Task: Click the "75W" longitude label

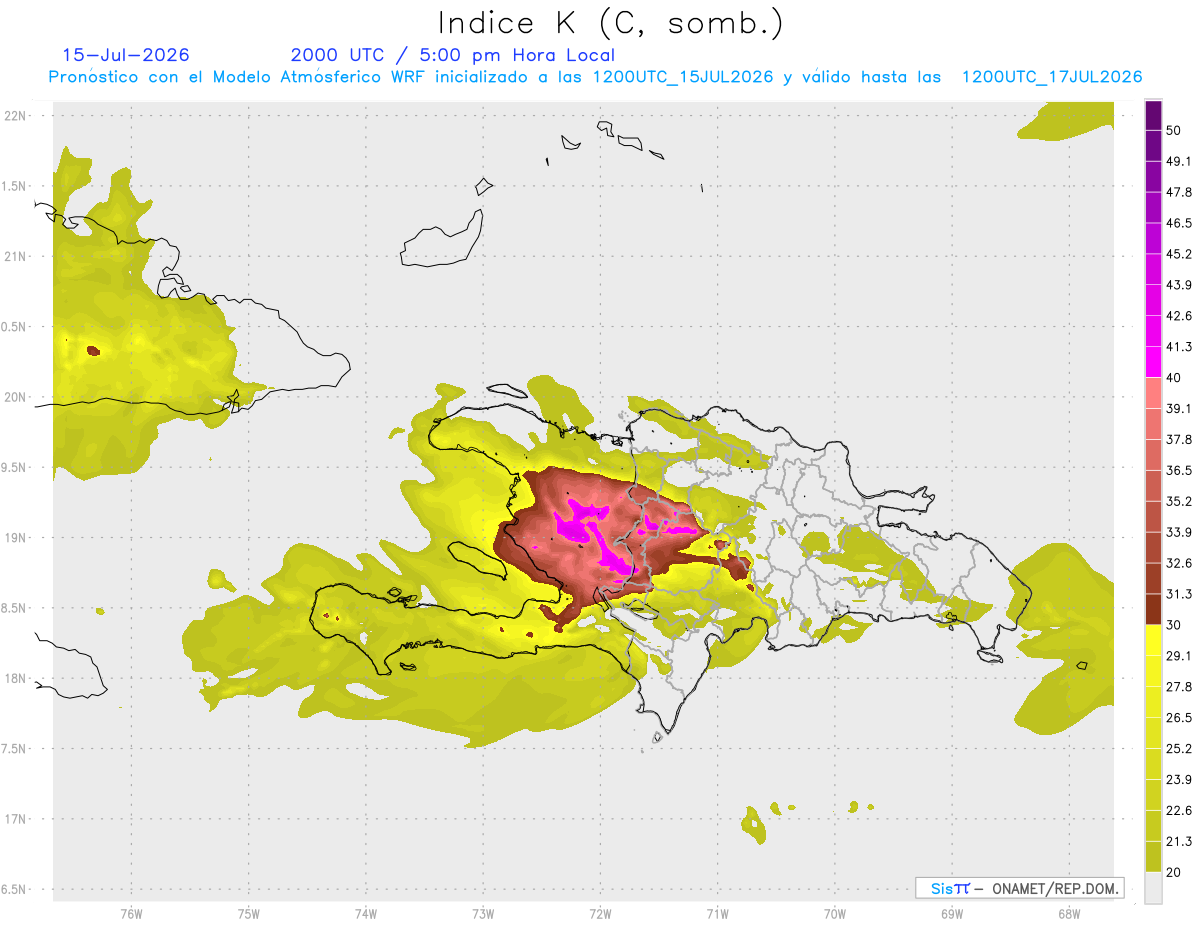Action: click(x=248, y=914)
